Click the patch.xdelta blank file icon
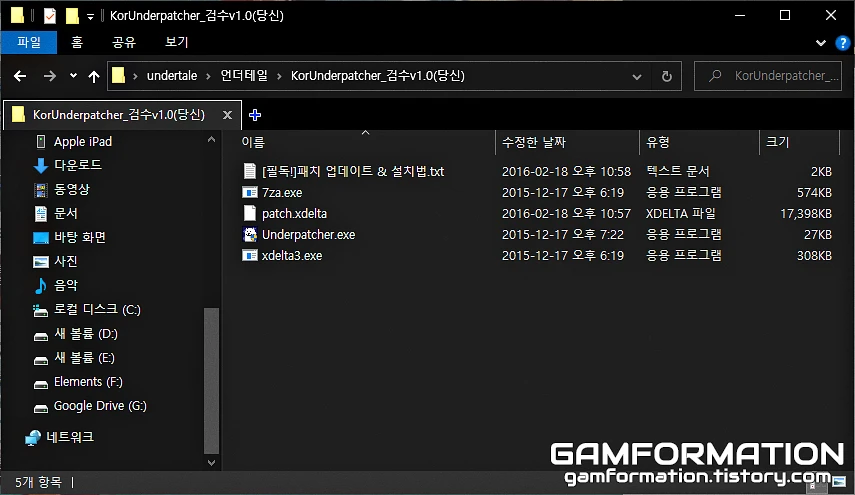The image size is (855, 495). pos(249,213)
